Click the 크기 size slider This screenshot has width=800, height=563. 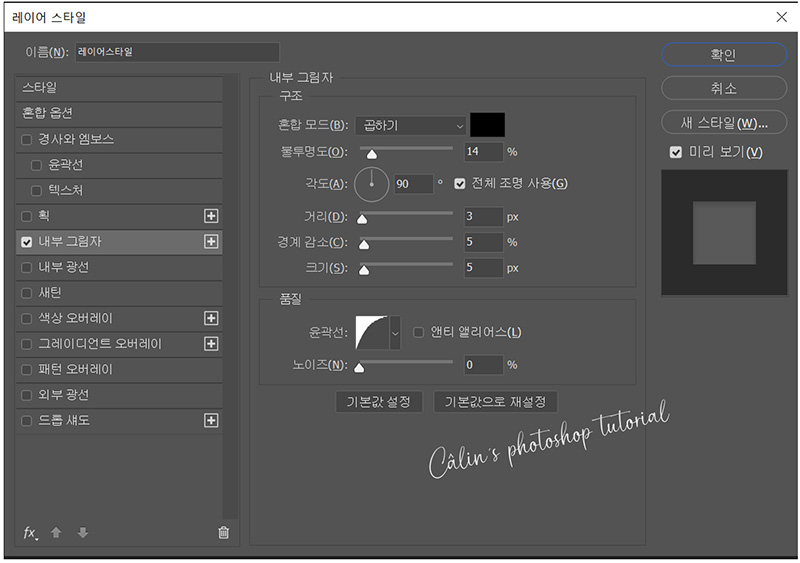coord(406,267)
